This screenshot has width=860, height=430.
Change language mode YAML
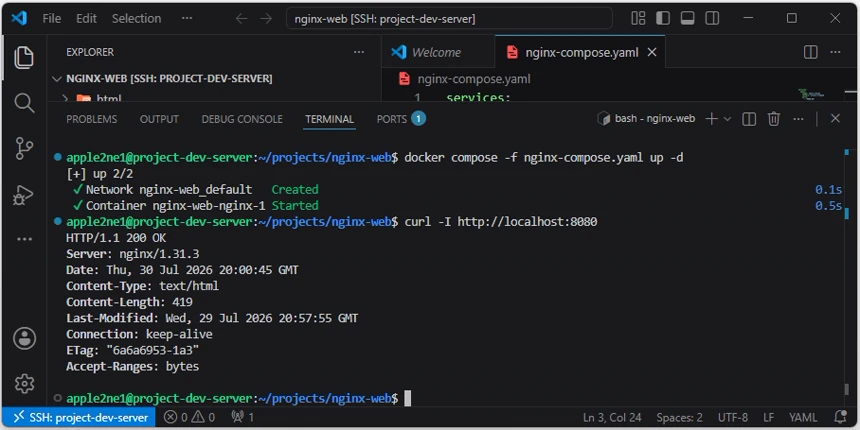[x=803, y=417]
